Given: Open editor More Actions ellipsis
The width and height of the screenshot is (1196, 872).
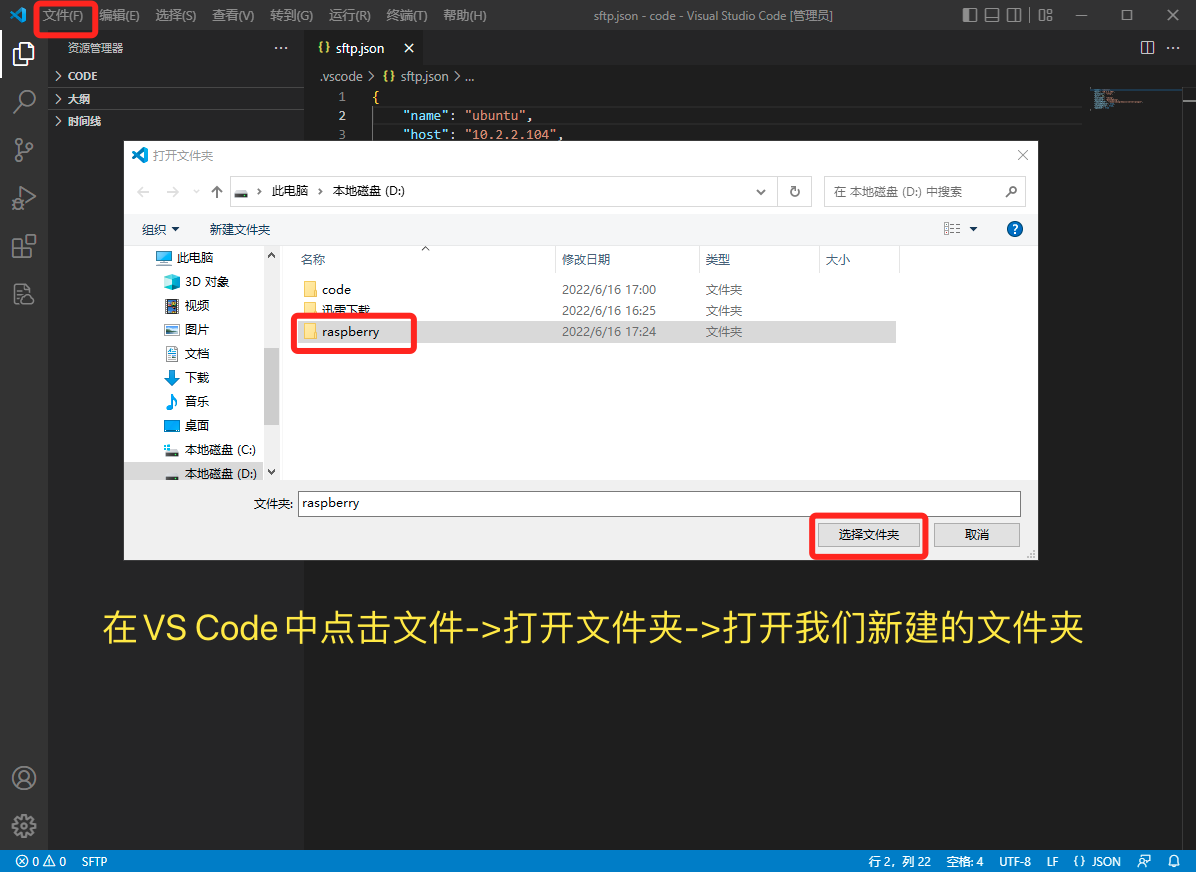Looking at the screenshot, I should [x=1173, y=48].
